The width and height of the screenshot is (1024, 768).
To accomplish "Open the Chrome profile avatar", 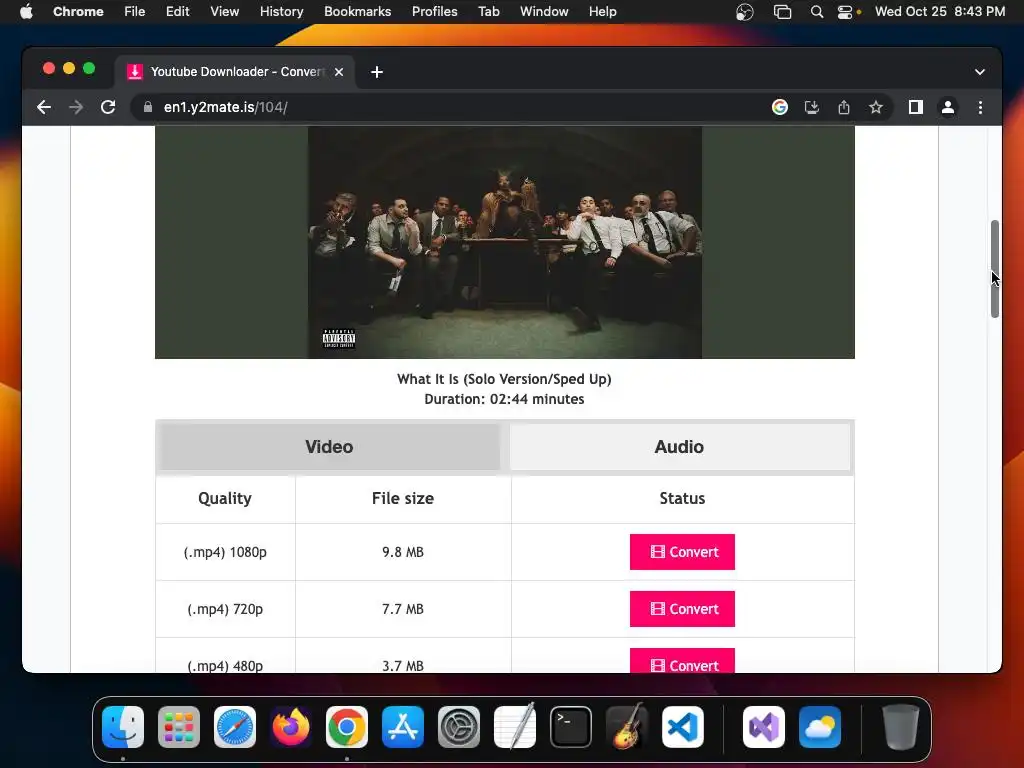I will coord(948,107).
